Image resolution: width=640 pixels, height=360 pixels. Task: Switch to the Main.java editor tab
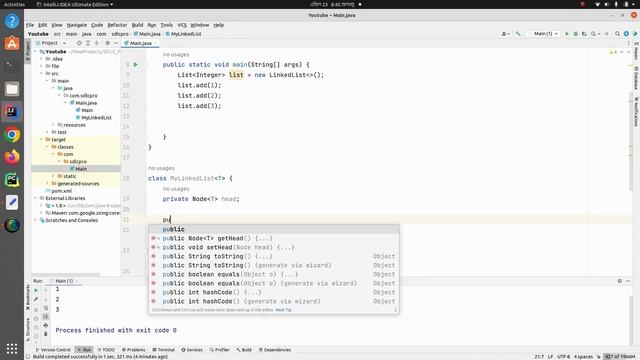click(140, 43)
